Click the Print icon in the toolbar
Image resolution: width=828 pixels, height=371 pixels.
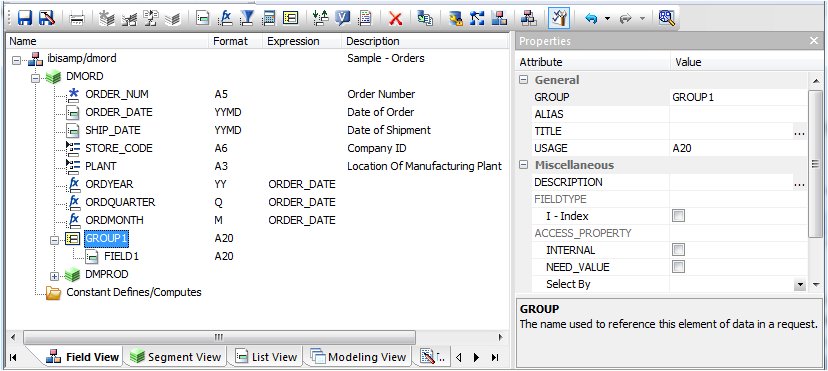pyautogui.click(x=77, y=19)
